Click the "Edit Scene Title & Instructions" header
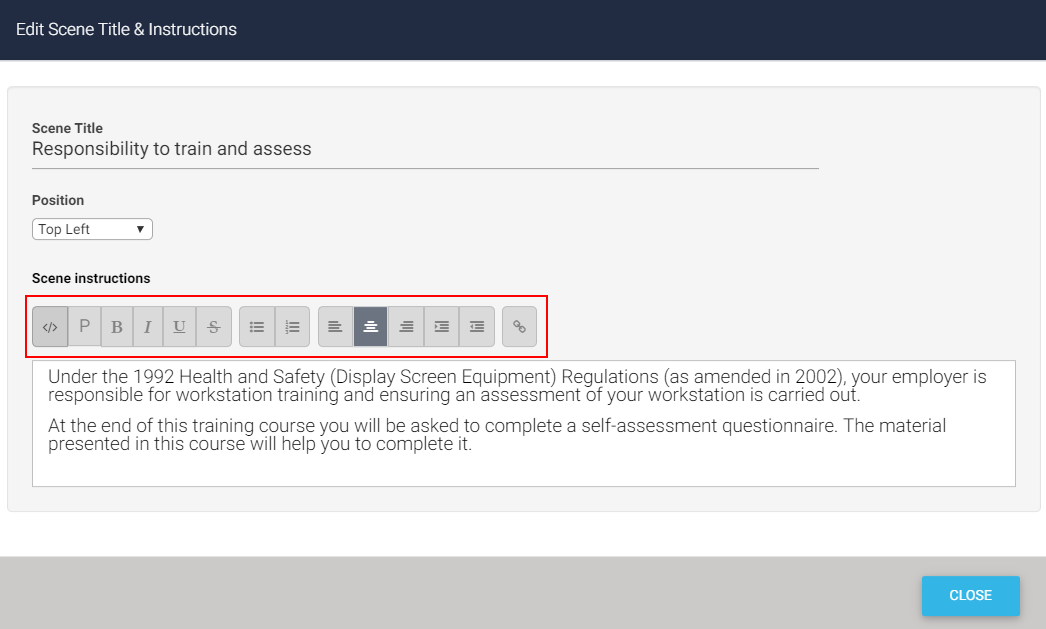Image resolution: width=1046 pixels, height=629 pixels. [x=126, y=29]
